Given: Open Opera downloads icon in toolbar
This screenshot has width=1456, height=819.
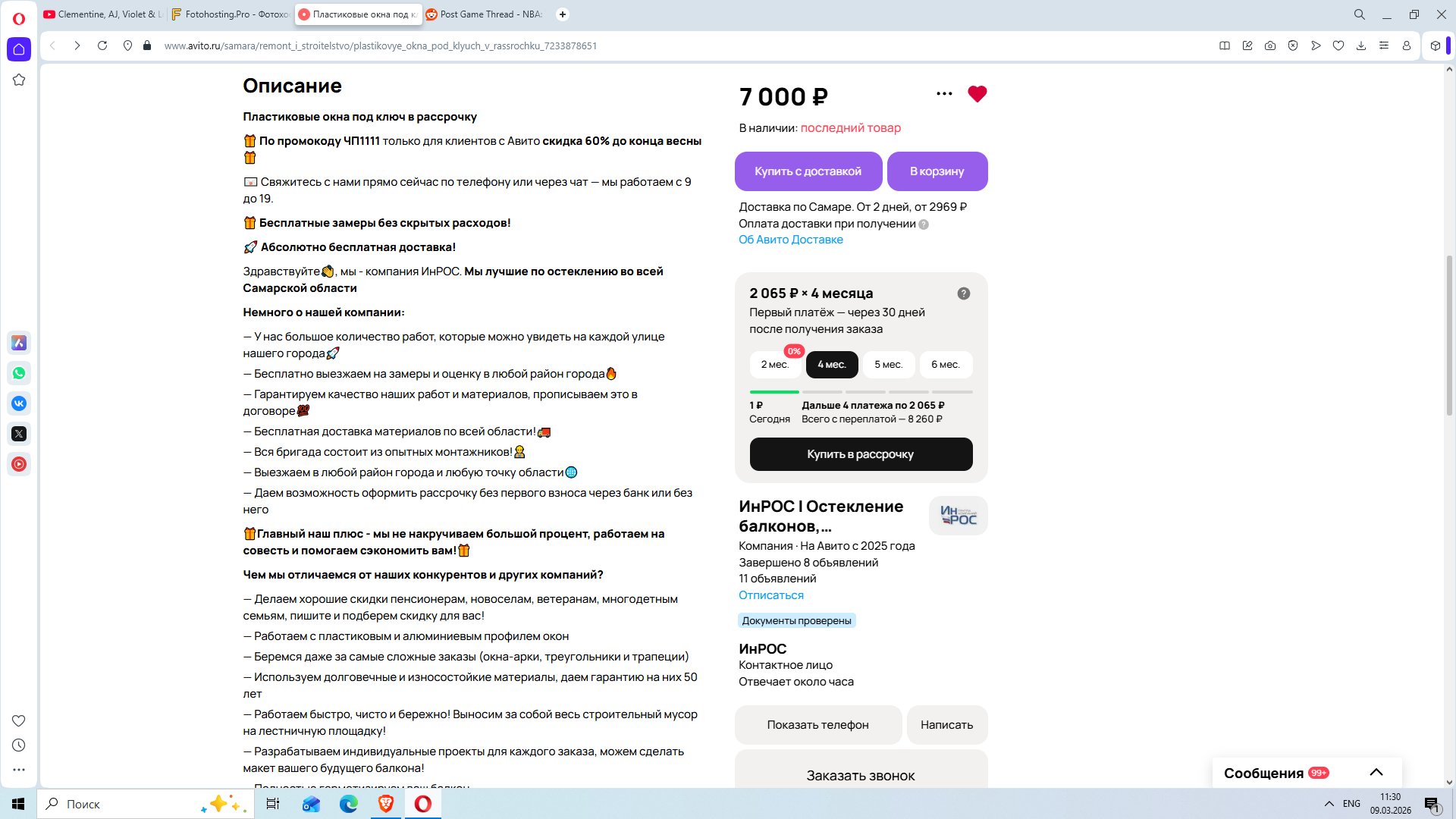Looking at the screenshot, I should [x=1361, y=45].
